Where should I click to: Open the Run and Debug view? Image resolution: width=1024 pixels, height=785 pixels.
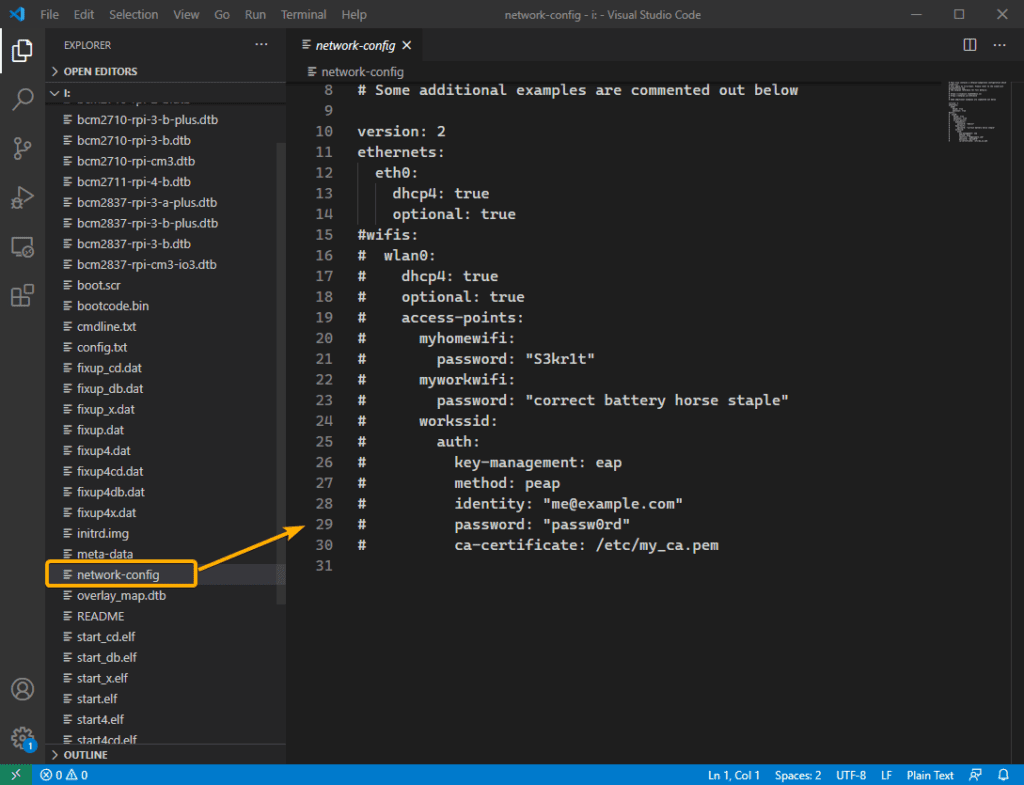pyautogui.click(x=22, y=197)
